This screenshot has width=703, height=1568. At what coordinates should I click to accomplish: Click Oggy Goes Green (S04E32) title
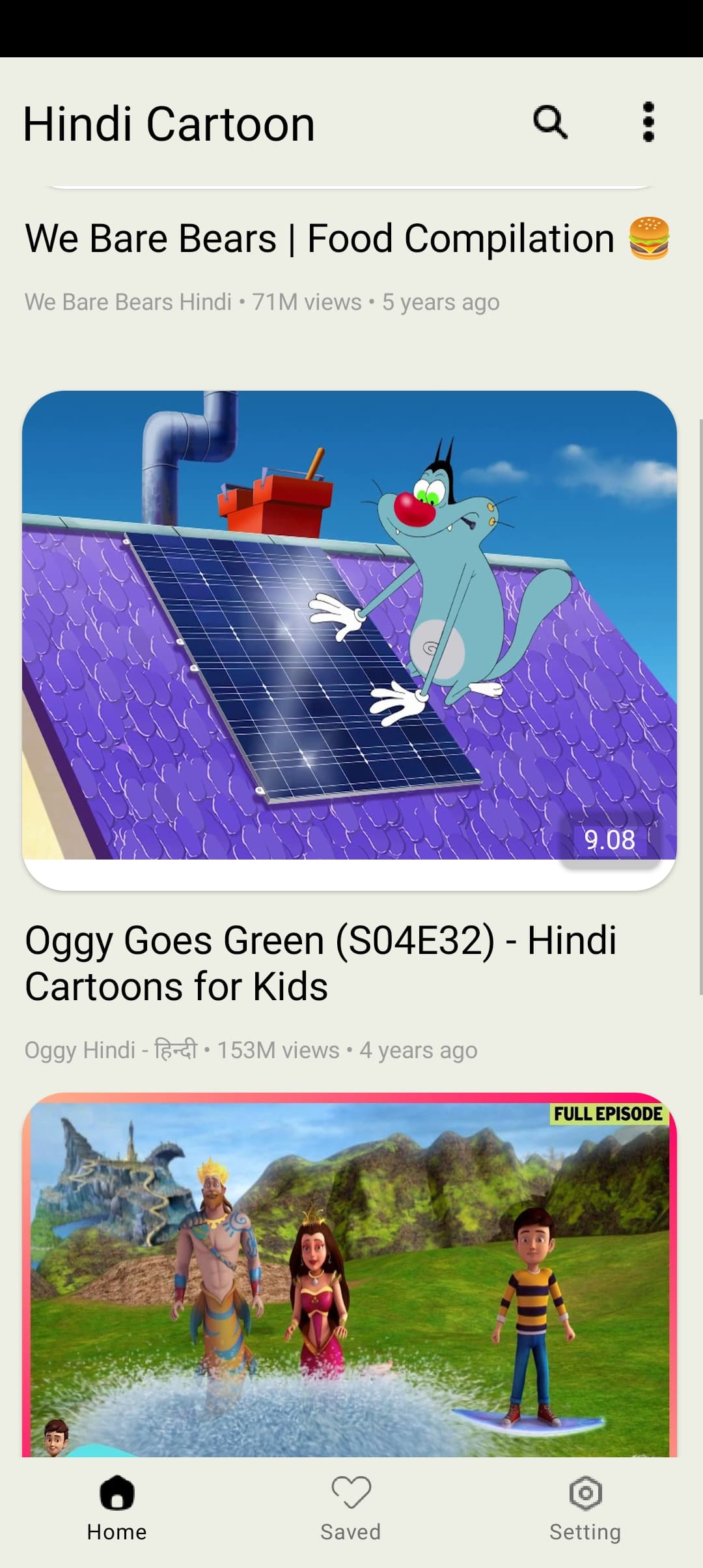coord(320,963)
